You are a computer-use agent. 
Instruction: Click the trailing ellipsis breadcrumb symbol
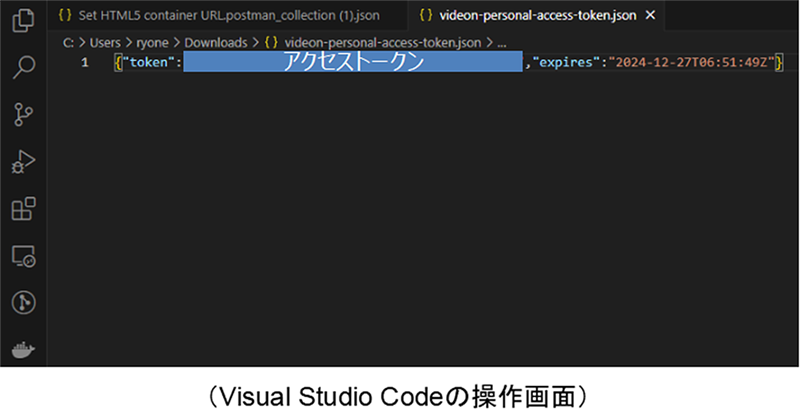502,43
